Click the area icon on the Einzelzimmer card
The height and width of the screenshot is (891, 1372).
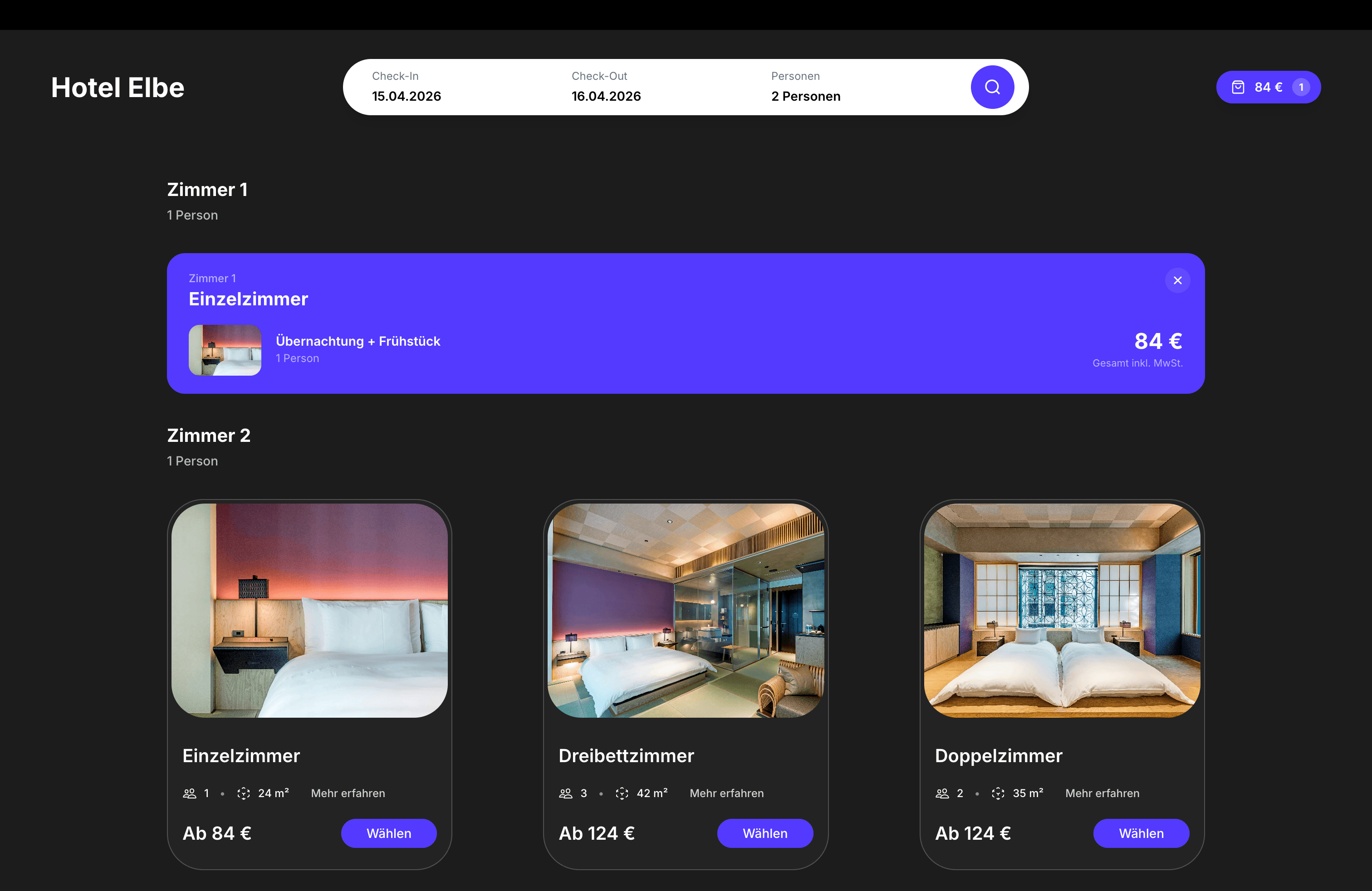pos(243,793)
